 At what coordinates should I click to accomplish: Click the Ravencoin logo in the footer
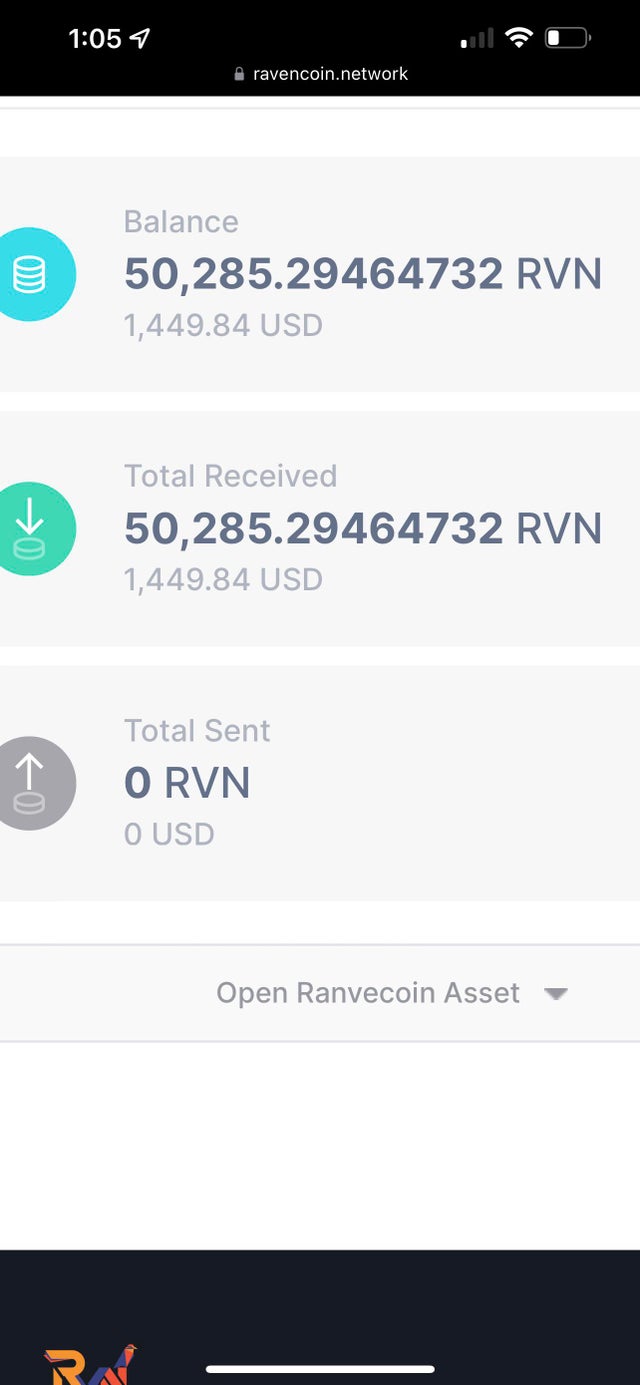90,1366
